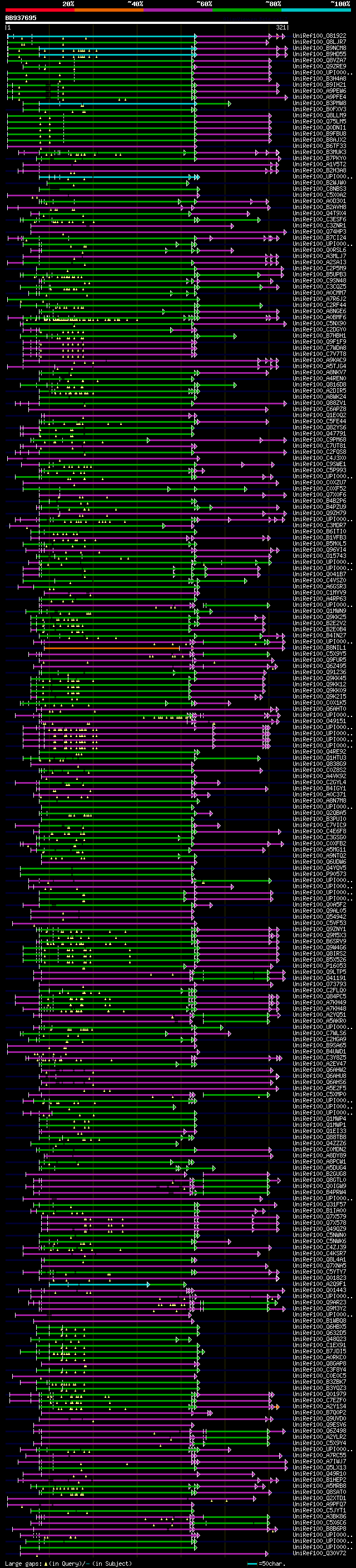Click the purple ~60% identity legend bar
Screen dimensions: 356x1568
click(x=177, y=10)
